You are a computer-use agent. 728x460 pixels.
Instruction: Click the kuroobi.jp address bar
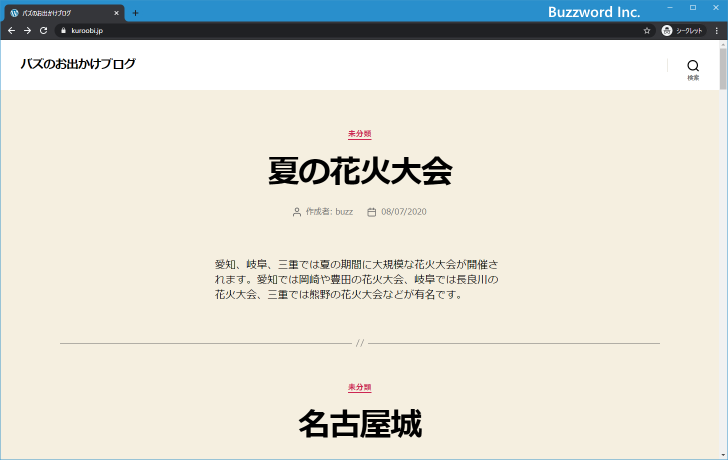(355, 31)
